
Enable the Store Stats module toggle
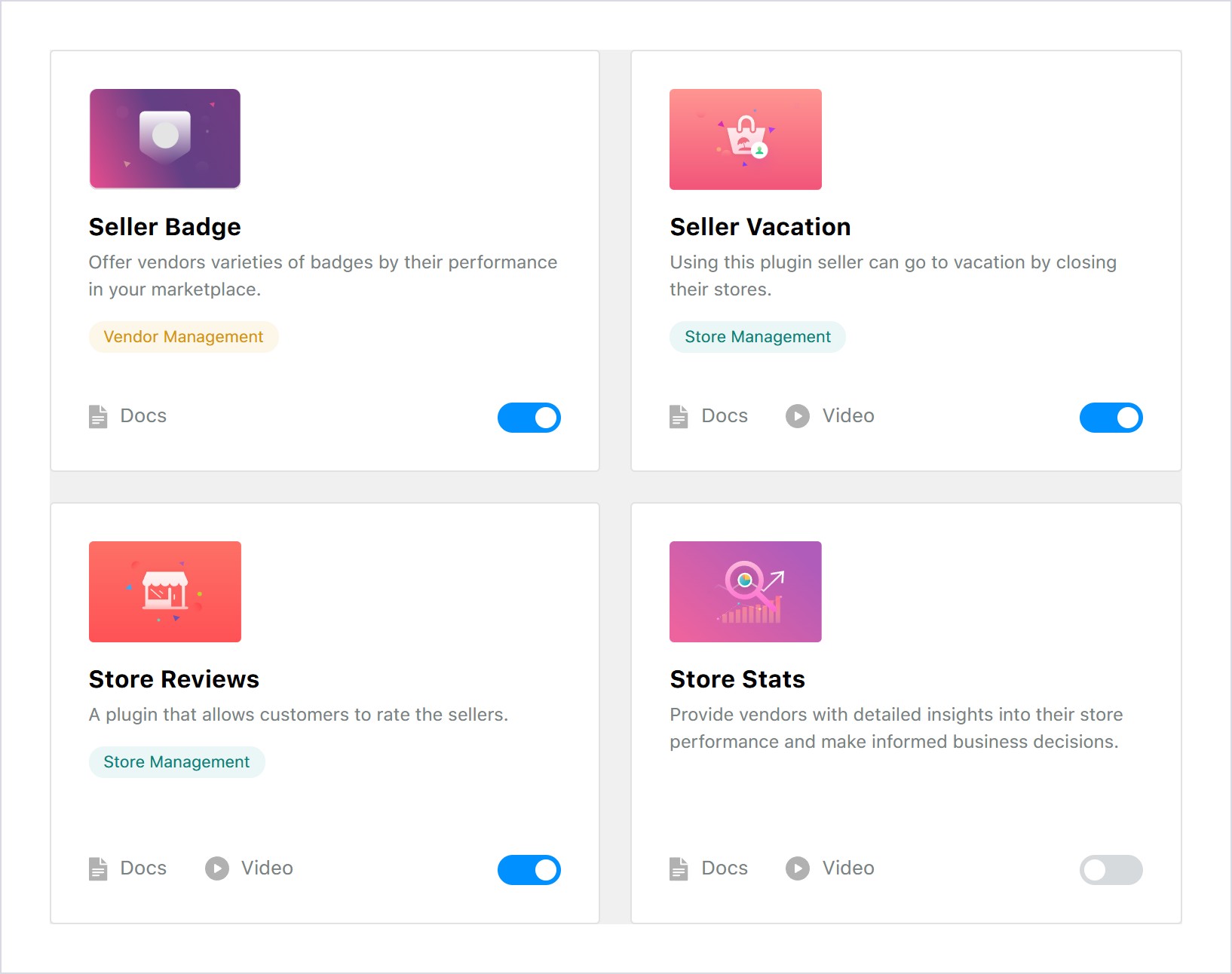point(1111,870)
